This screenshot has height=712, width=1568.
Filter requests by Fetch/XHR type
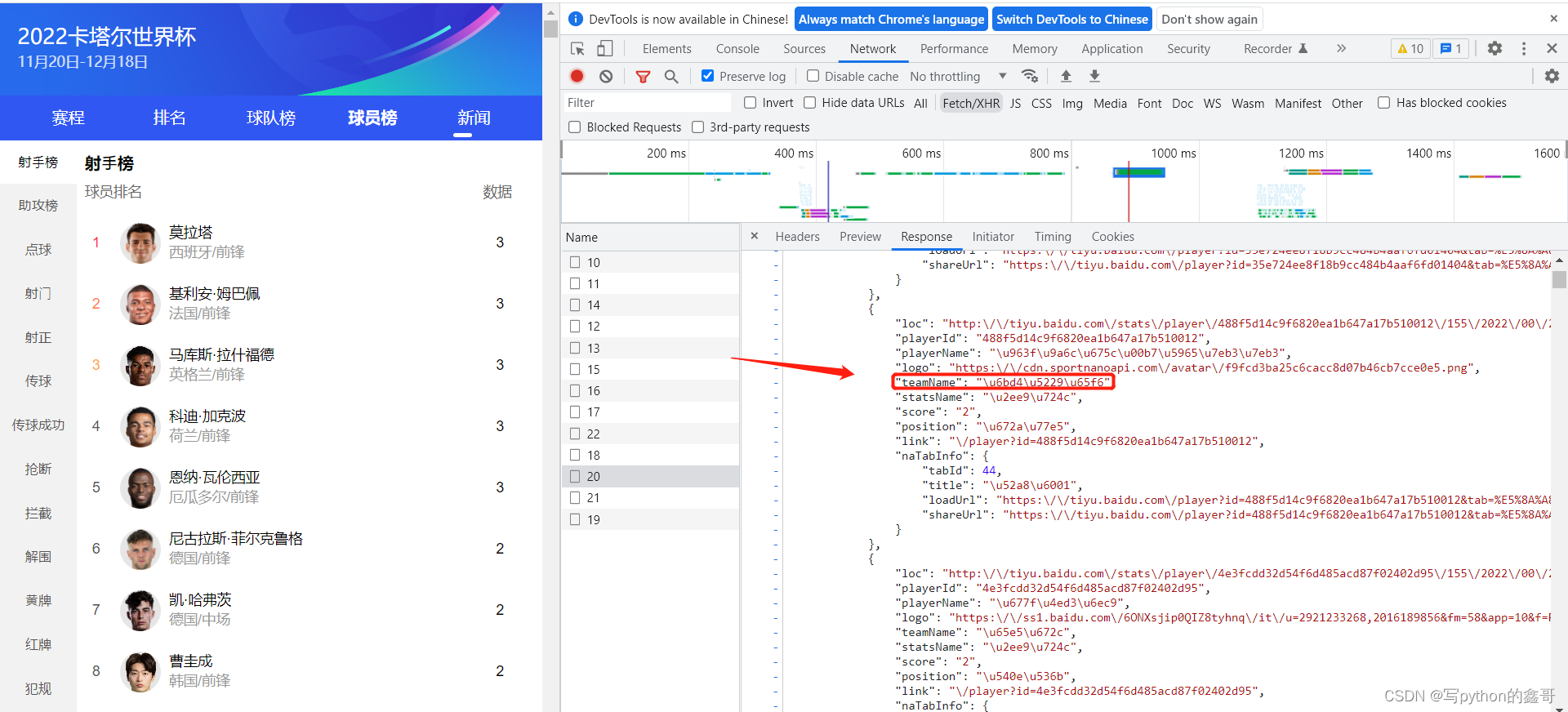tap(971, 103)
